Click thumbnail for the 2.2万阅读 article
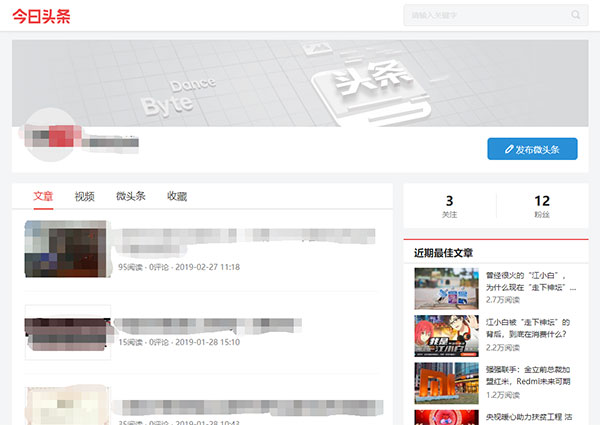This screenshot has width=600, height=425. coord(445,335)
